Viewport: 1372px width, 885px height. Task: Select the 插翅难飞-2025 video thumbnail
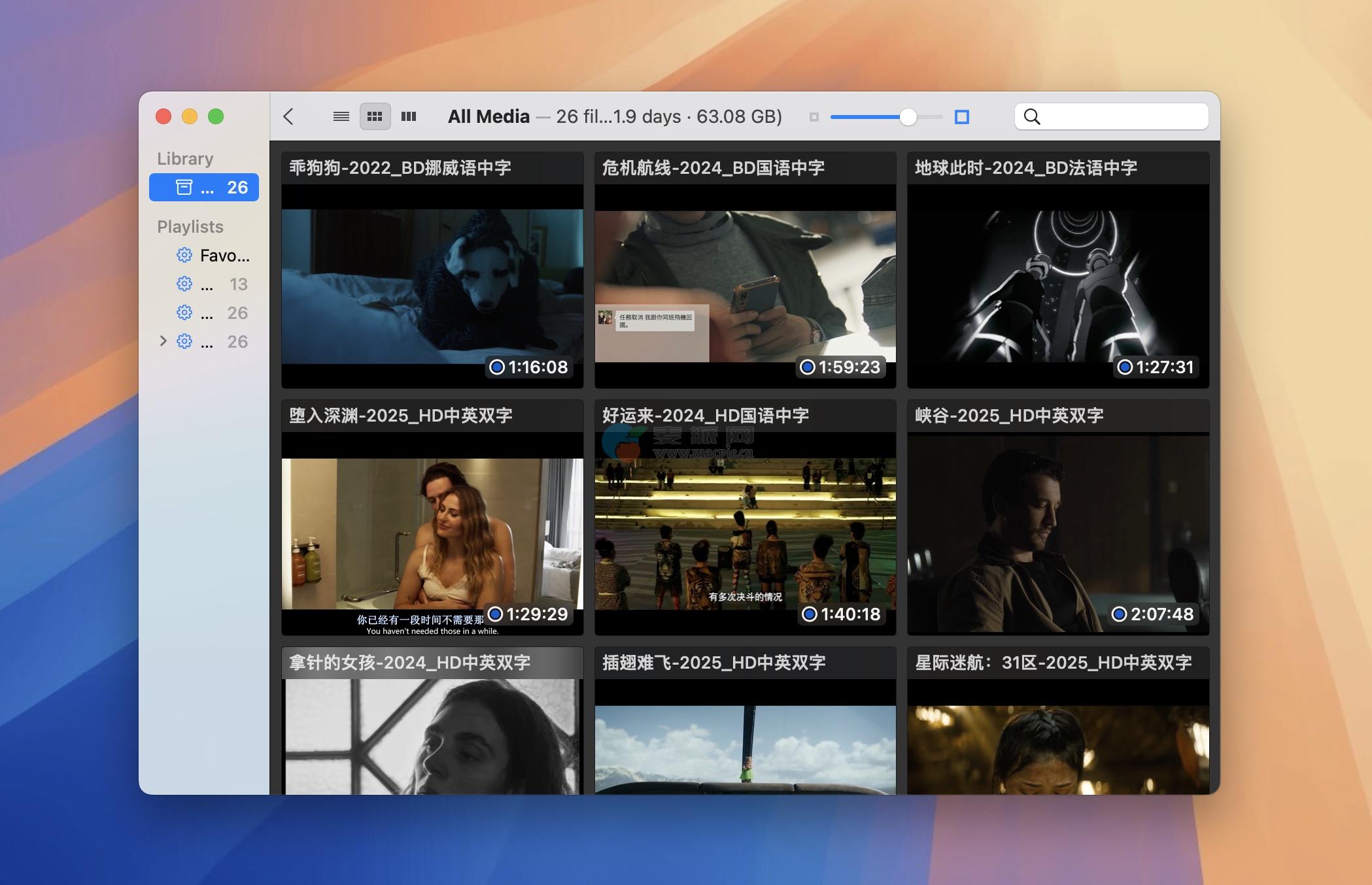pyautogui.click(x=745, y=737)
